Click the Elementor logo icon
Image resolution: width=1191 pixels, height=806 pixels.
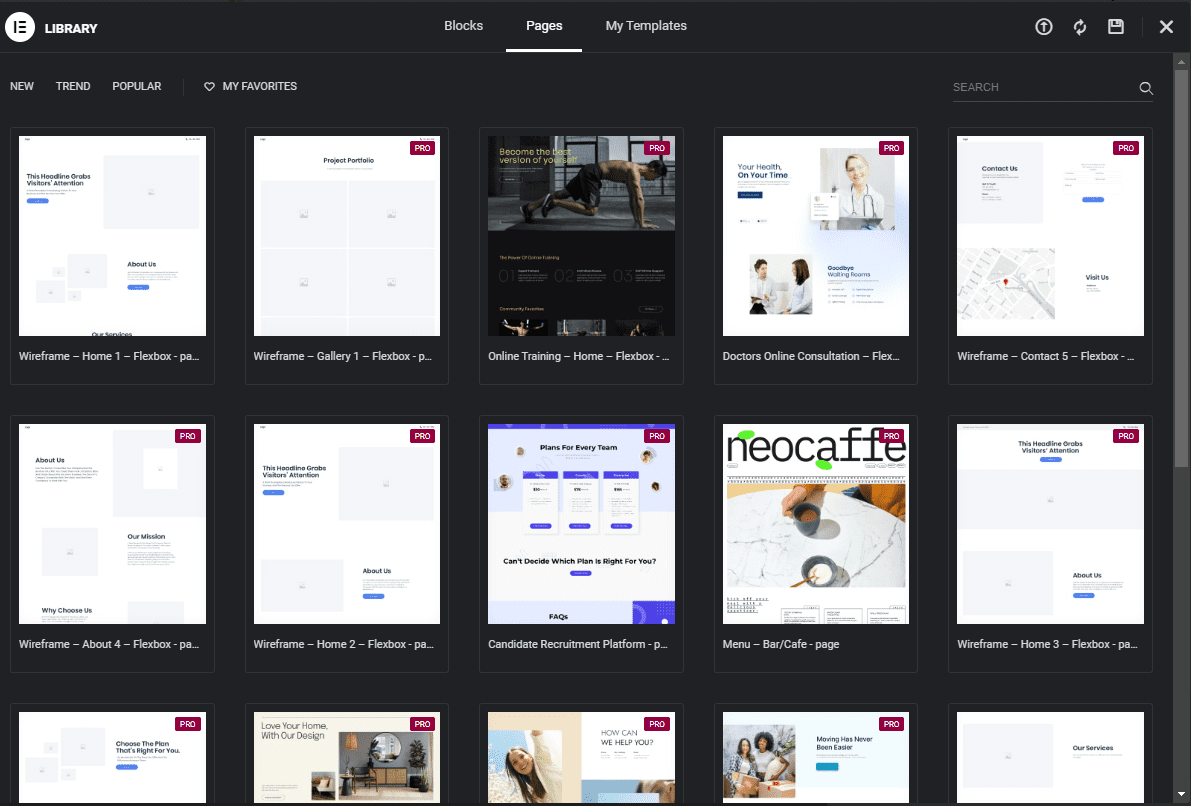point(20,27)
